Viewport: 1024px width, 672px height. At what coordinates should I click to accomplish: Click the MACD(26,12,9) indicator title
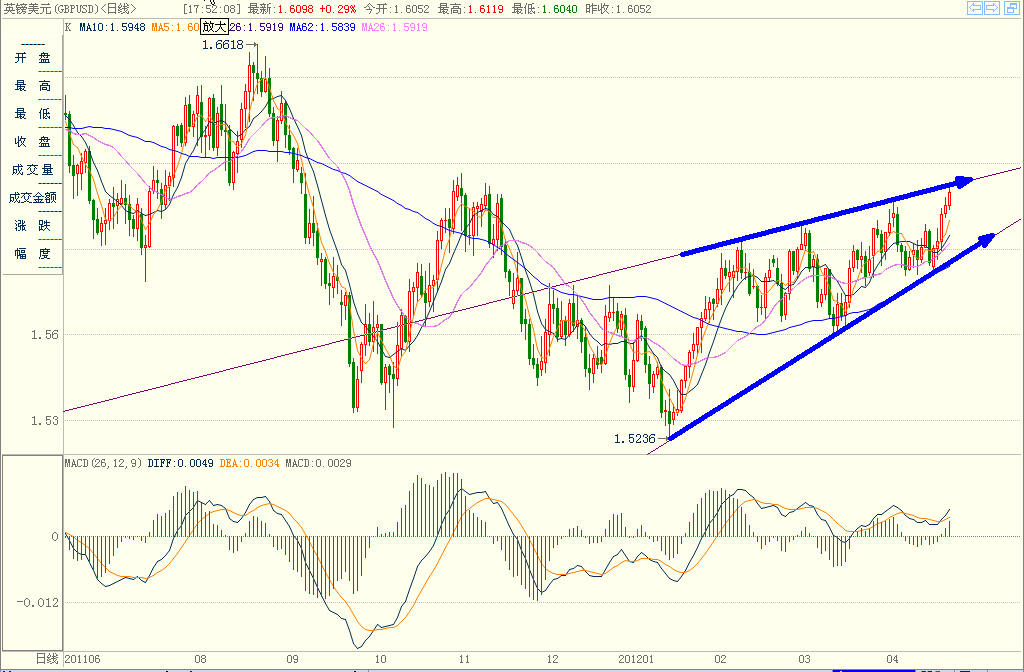(x=103, y=463)
